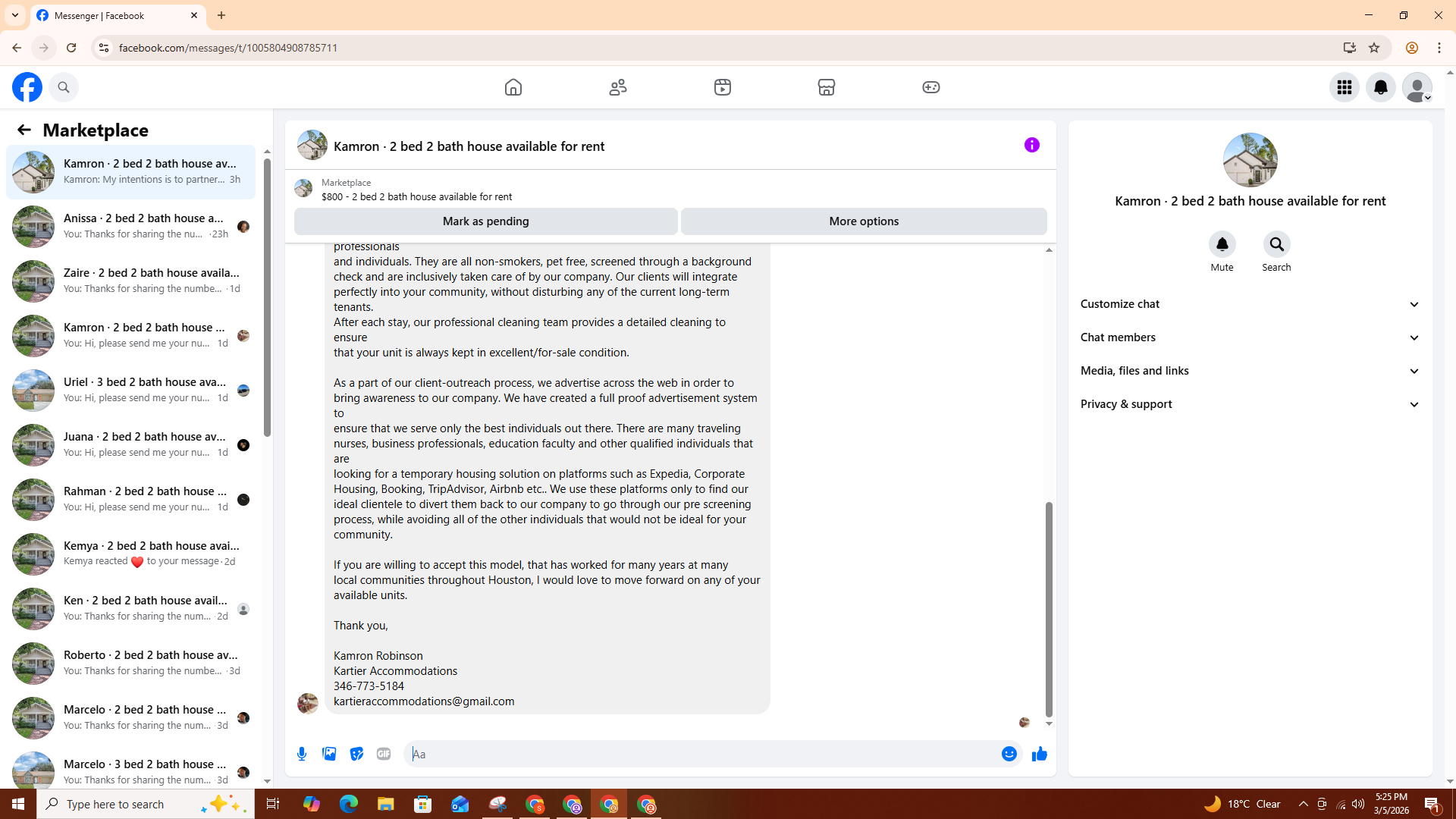
Task: Open the GIF picker icon
Action: pos(384,754)
